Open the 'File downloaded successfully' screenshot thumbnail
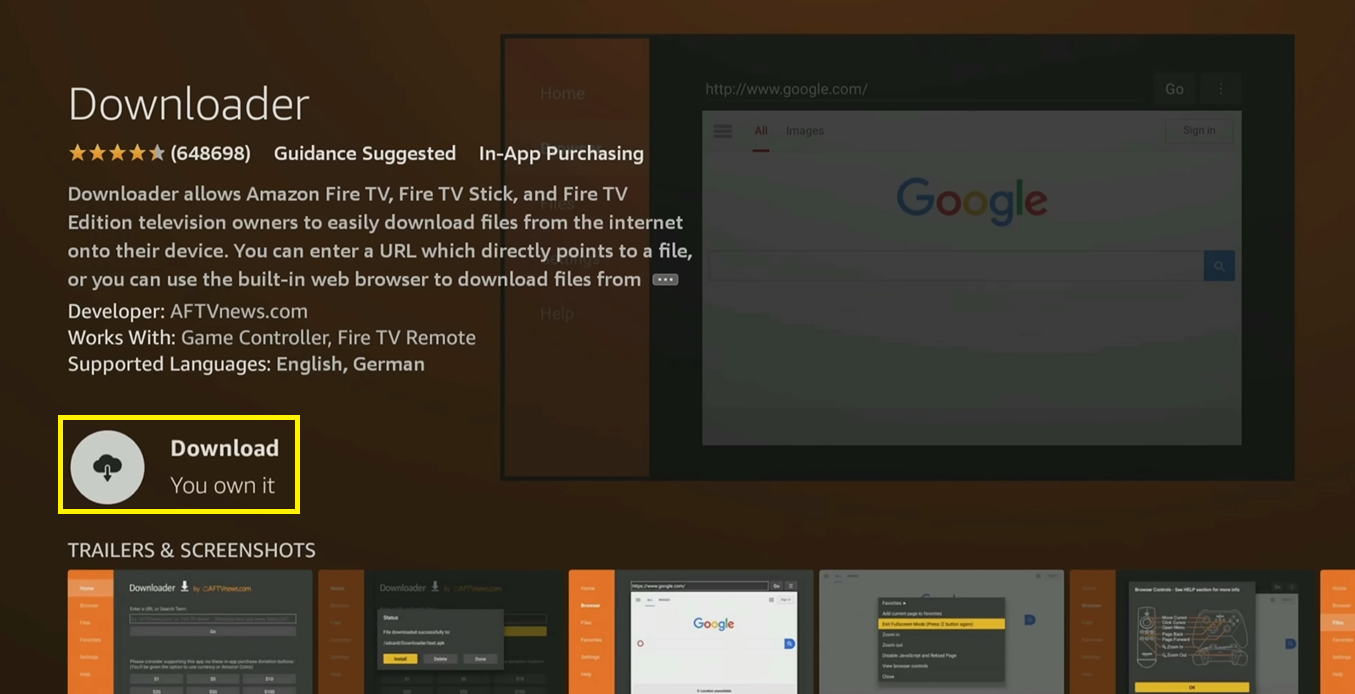 441,632
